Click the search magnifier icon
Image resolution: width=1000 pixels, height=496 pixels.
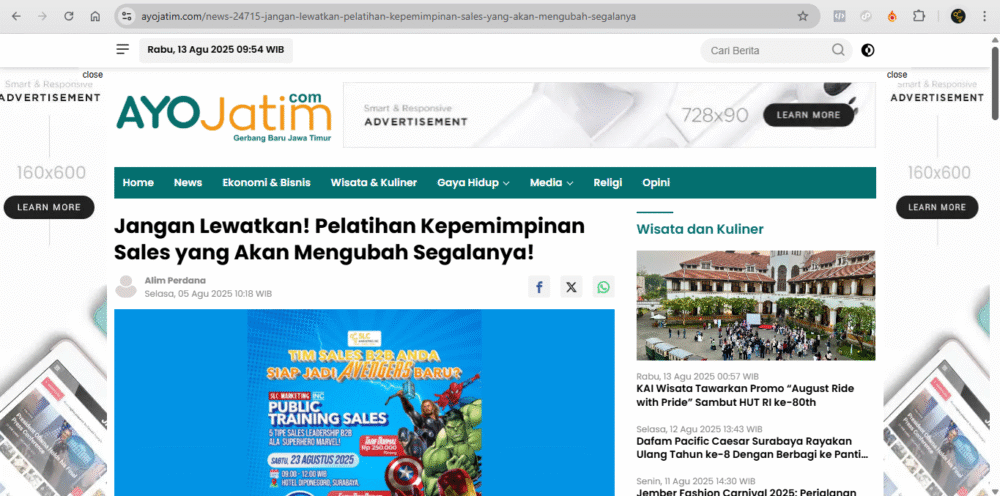tap(838, 50)
